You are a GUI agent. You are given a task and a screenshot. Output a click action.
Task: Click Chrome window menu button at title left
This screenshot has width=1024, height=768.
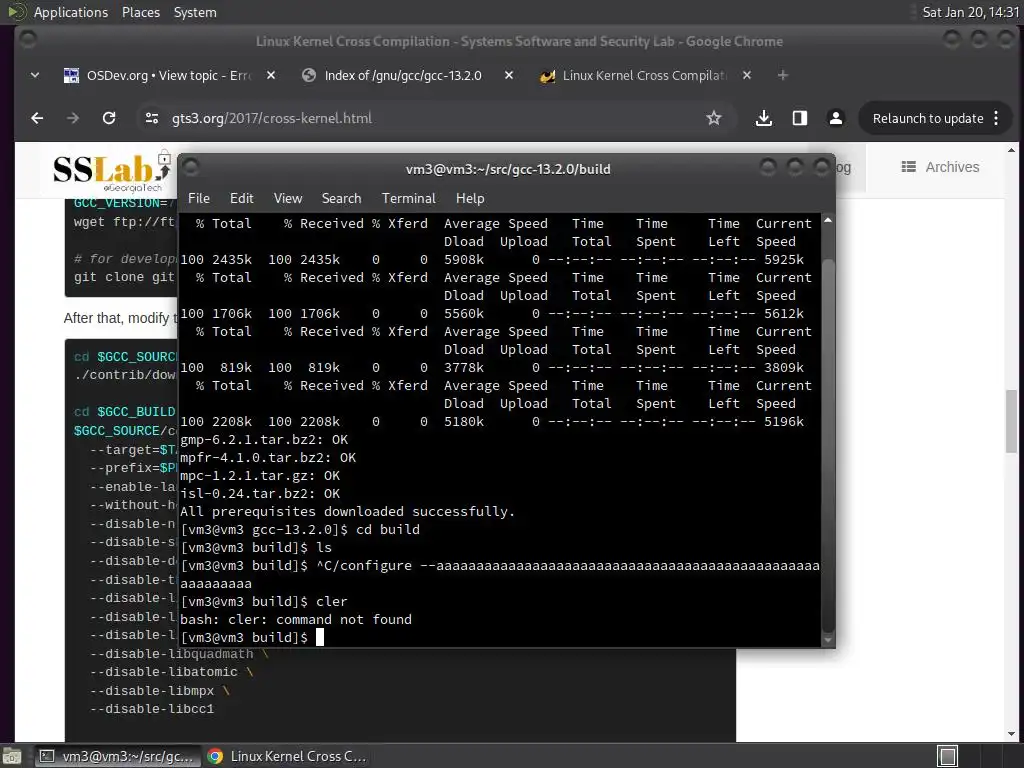tap(27, 40)
